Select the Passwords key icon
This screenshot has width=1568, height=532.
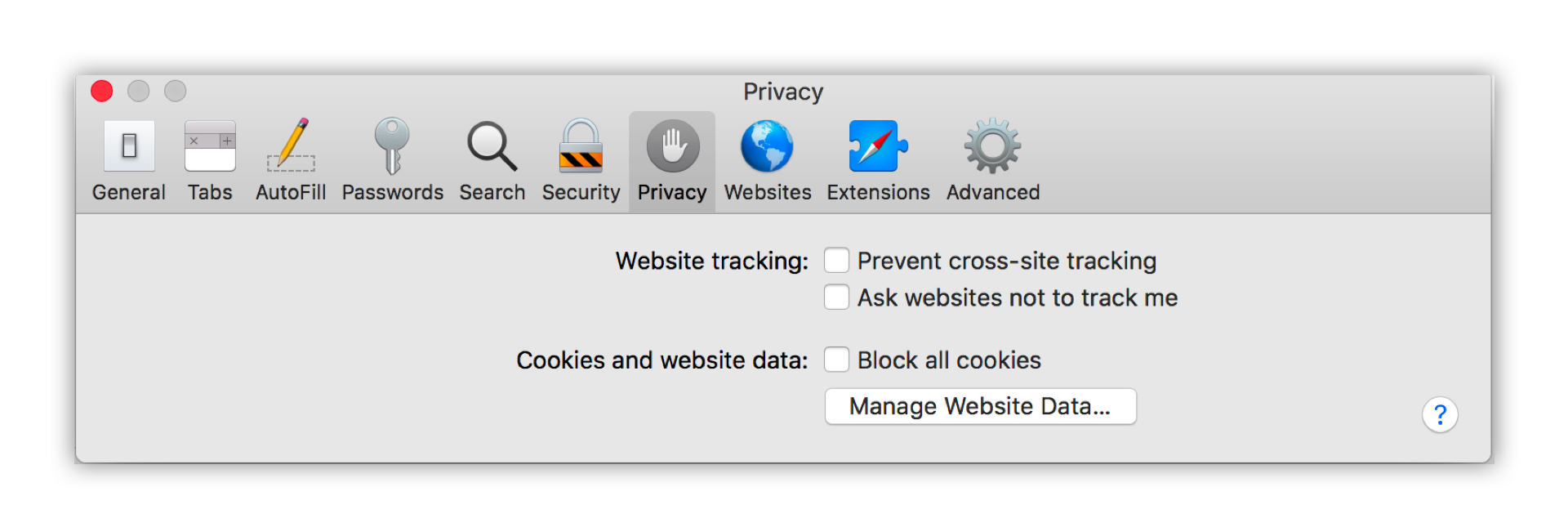click(x=392, y=161)
